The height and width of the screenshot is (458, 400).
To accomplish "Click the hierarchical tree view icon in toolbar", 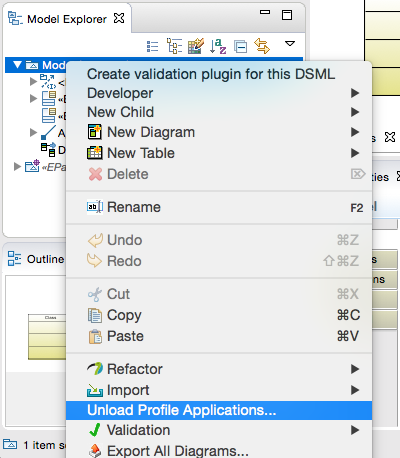I will click(174, 46).
